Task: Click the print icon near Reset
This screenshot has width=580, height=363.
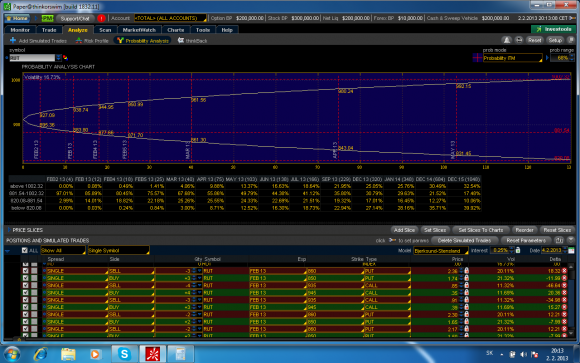Action: (519, 40)
